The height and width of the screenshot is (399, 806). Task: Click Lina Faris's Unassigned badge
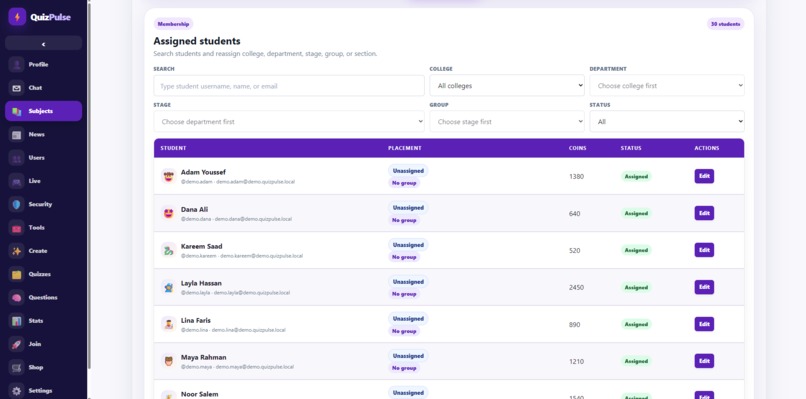click(408, 319)
